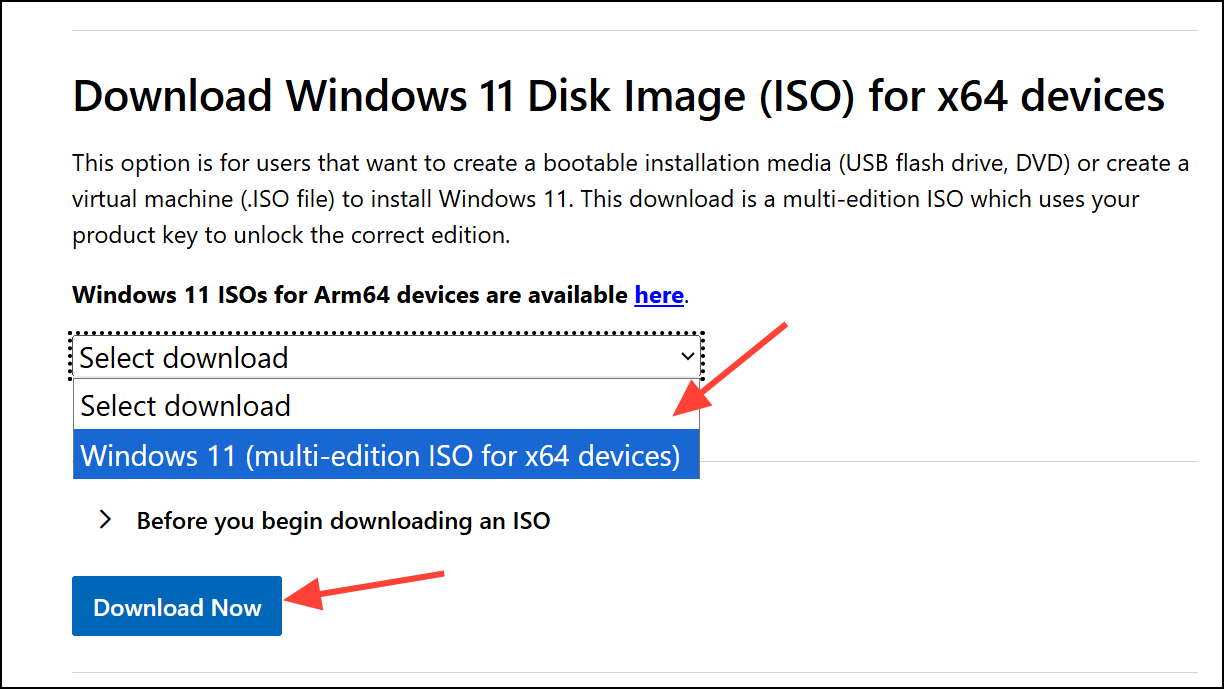
Task: Follow the "here" link for Arm64 ISOs
Action: 659,295
